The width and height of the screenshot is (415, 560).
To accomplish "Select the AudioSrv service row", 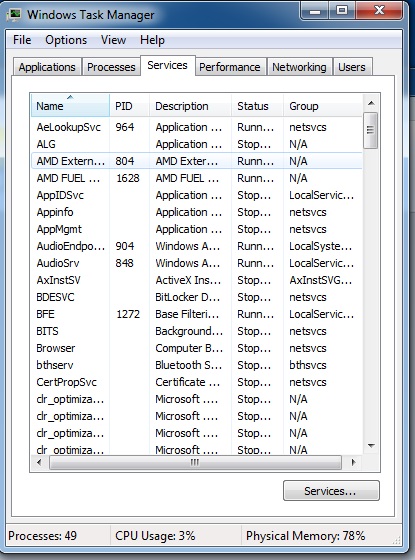I will tap(196, 263).
